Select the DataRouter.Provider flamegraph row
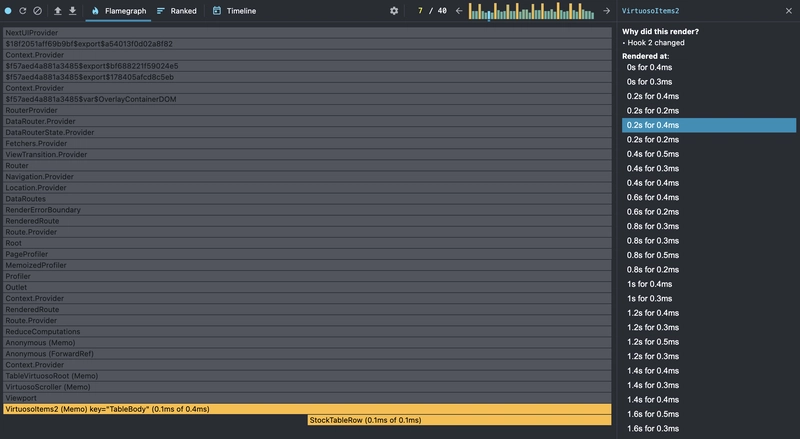The height and width of the screenshot is (439, 800). click(x=307, y=121)
